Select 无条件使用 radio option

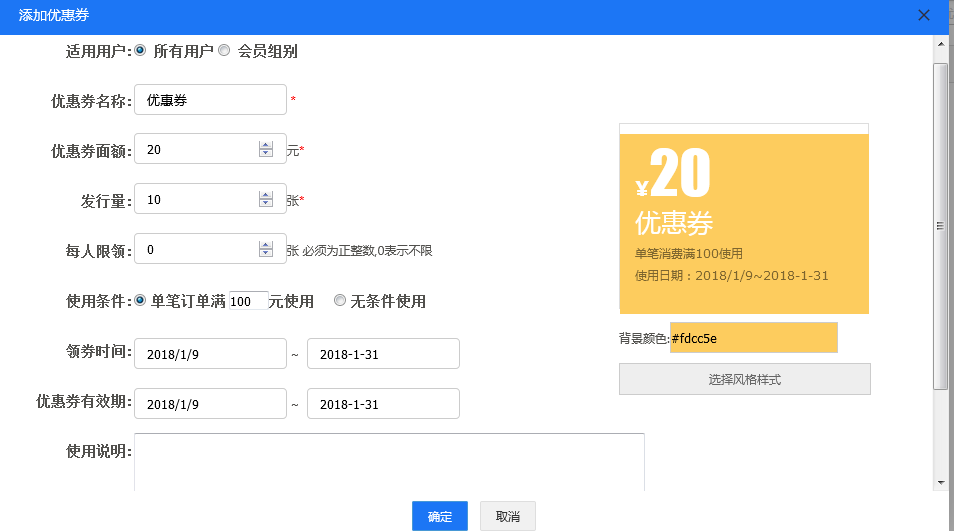(x=340, y=300)
